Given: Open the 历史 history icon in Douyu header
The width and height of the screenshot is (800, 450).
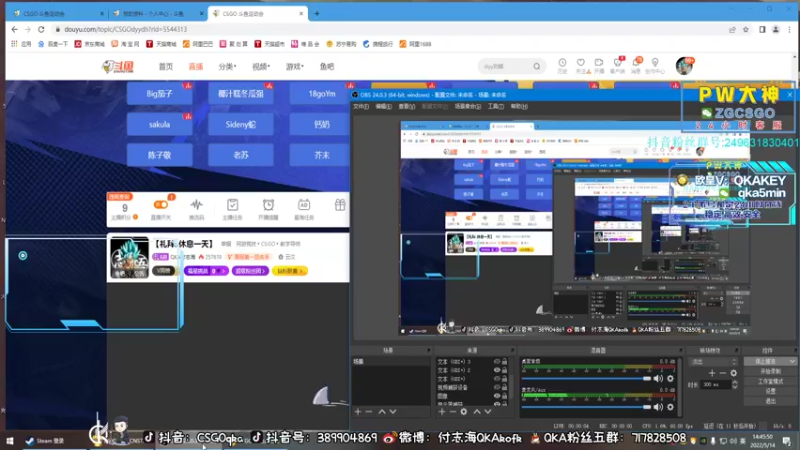Looking at the screenshot, I should [x=562, y=63].
